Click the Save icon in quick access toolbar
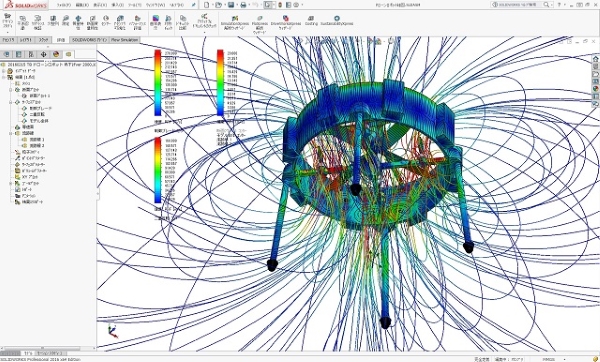The image size is (600, 362). [x=231, y=5]
